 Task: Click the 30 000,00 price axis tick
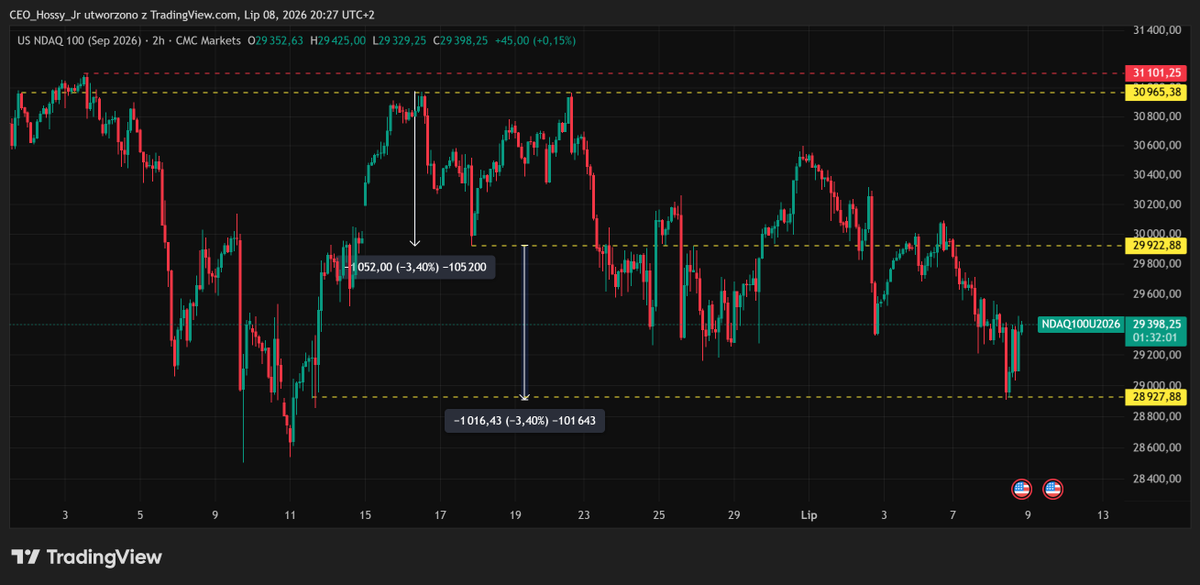(x=1159, y=232)
